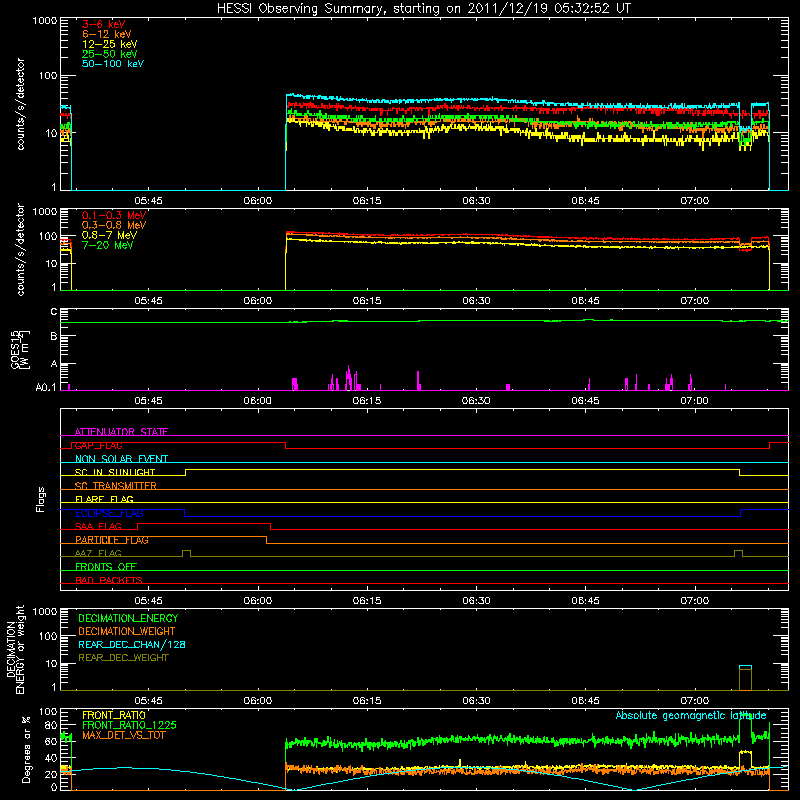The width and height of the screenshot is (800, 800).
Task: Click the FRONT_RATIO legend label
Action: (114, 715)
